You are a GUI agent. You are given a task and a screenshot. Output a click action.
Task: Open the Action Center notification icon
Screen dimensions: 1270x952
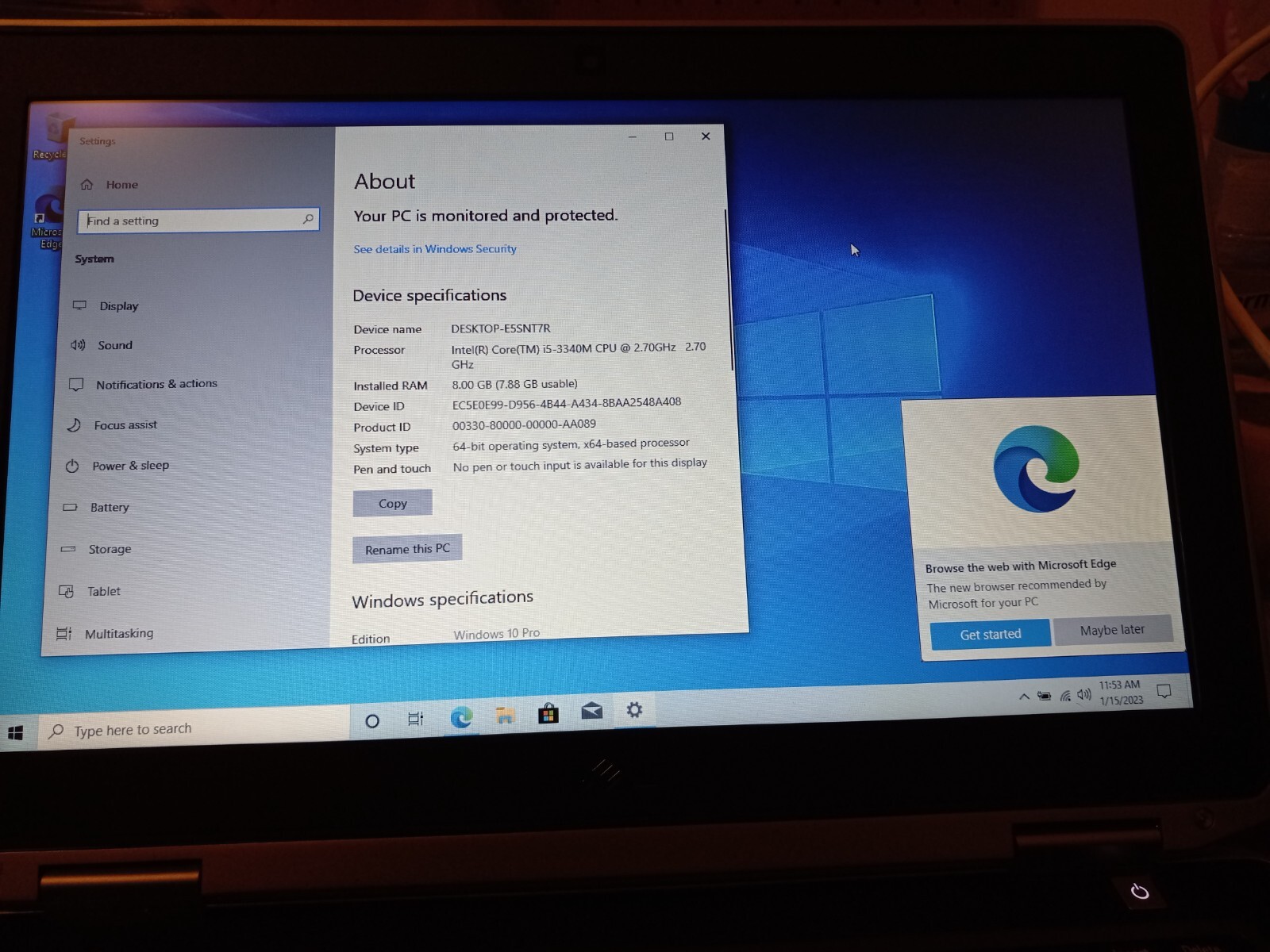click(x=1164, y=691)
